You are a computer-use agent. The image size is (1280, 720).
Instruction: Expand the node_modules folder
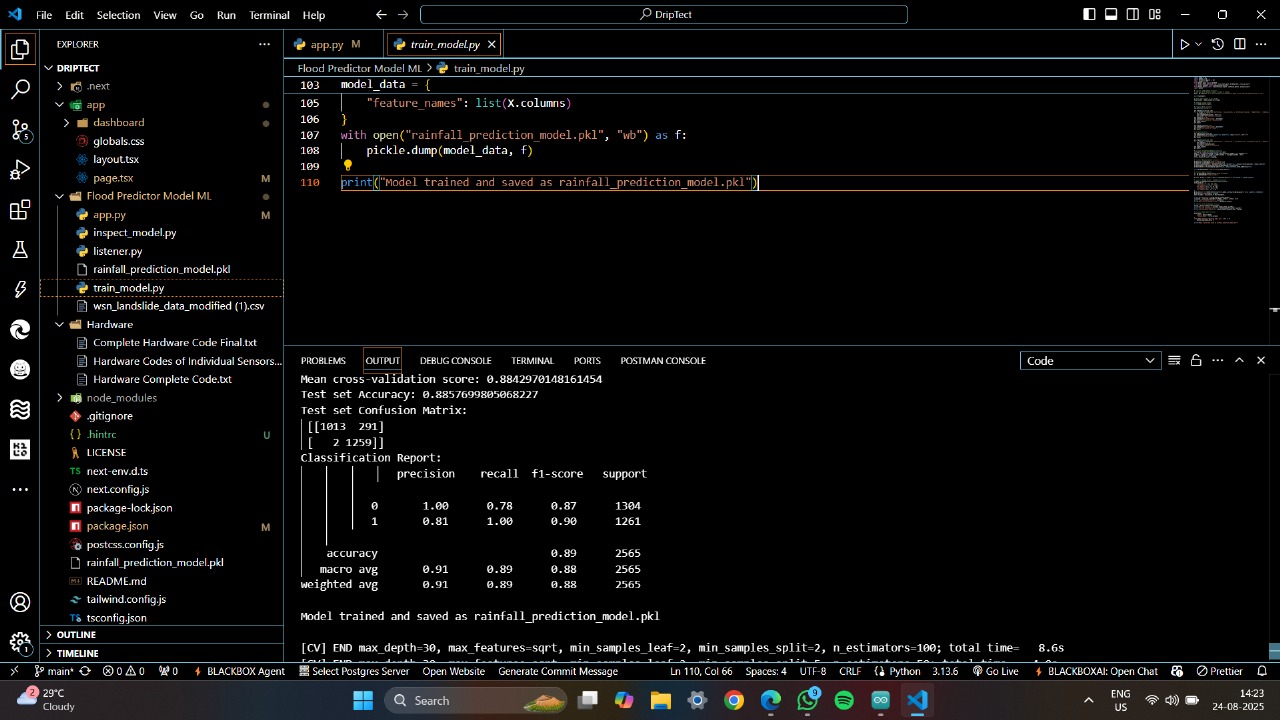coord(121,398)
